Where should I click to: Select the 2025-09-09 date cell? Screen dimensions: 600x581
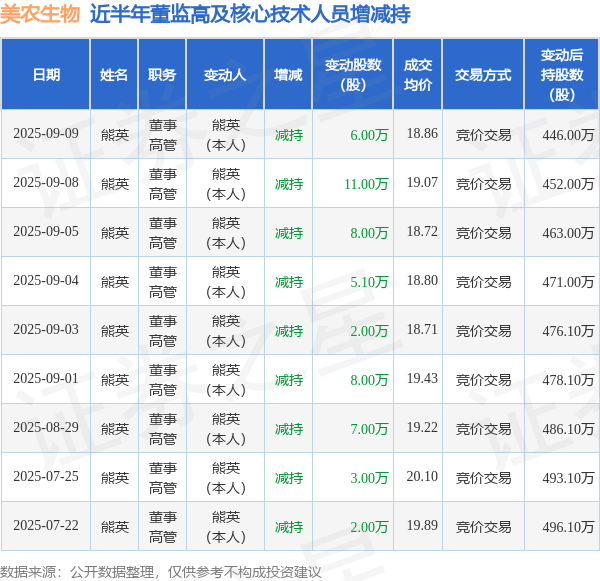46,134
